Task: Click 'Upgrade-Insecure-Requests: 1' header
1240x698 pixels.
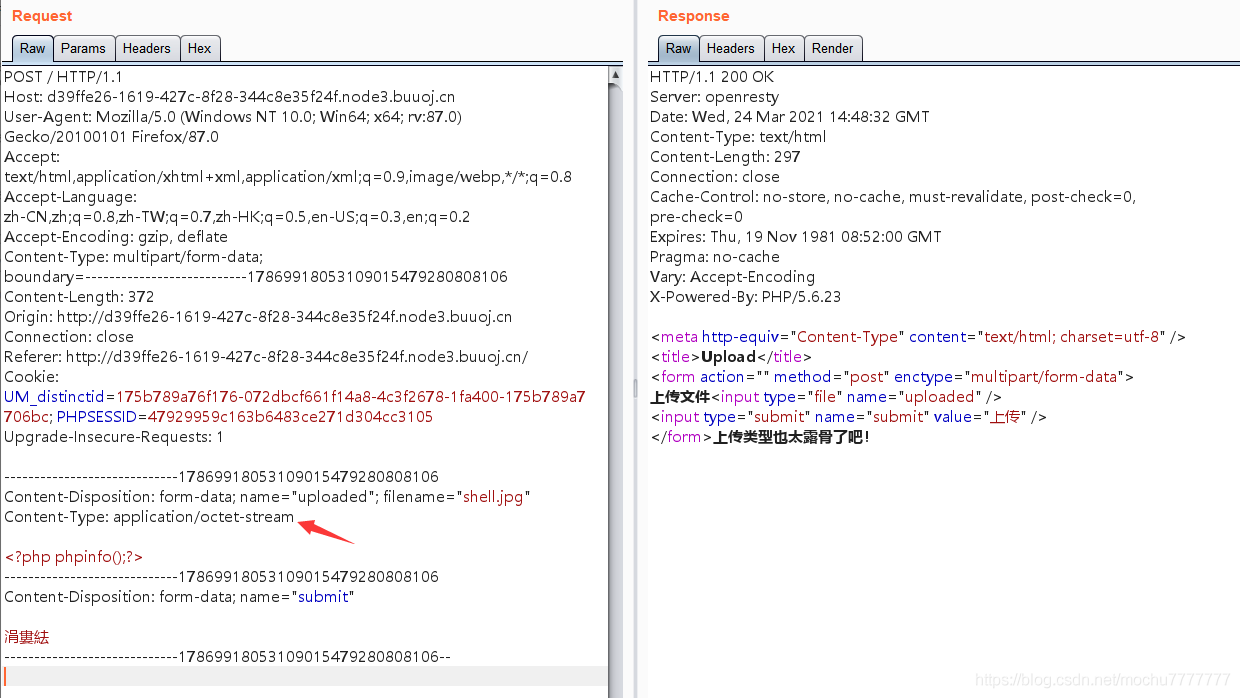Action: click(114, 437)
